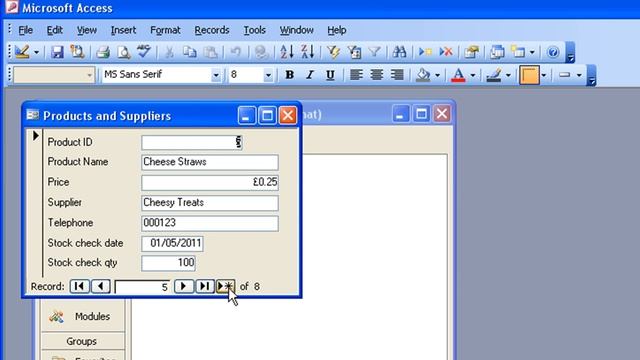The height and width of the screenshot is (360, 640).
Task: Open the font size dropdown
Action: point(268,75)
